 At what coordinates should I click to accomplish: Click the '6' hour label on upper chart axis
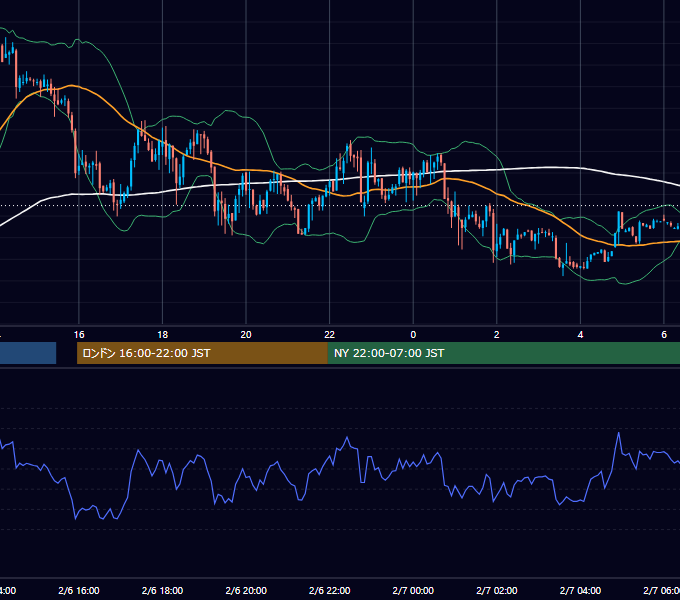(664, 335)
